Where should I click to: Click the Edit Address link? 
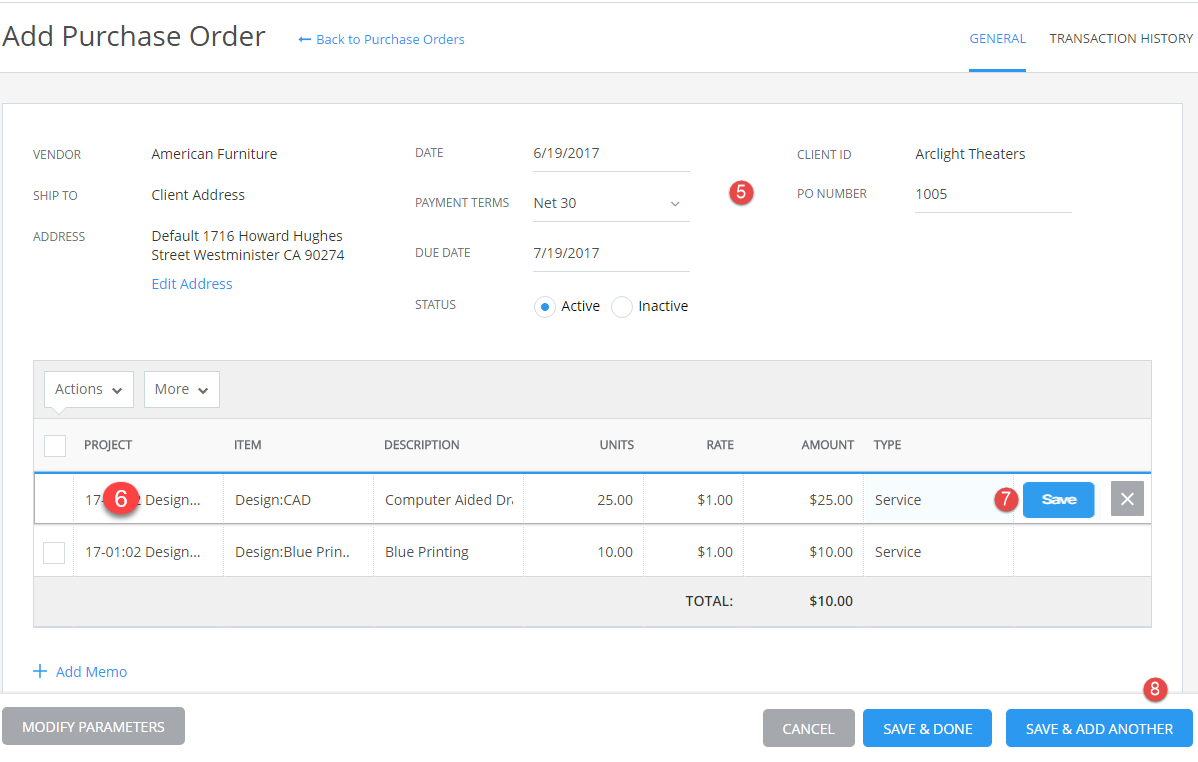click(x=192, y=284)
